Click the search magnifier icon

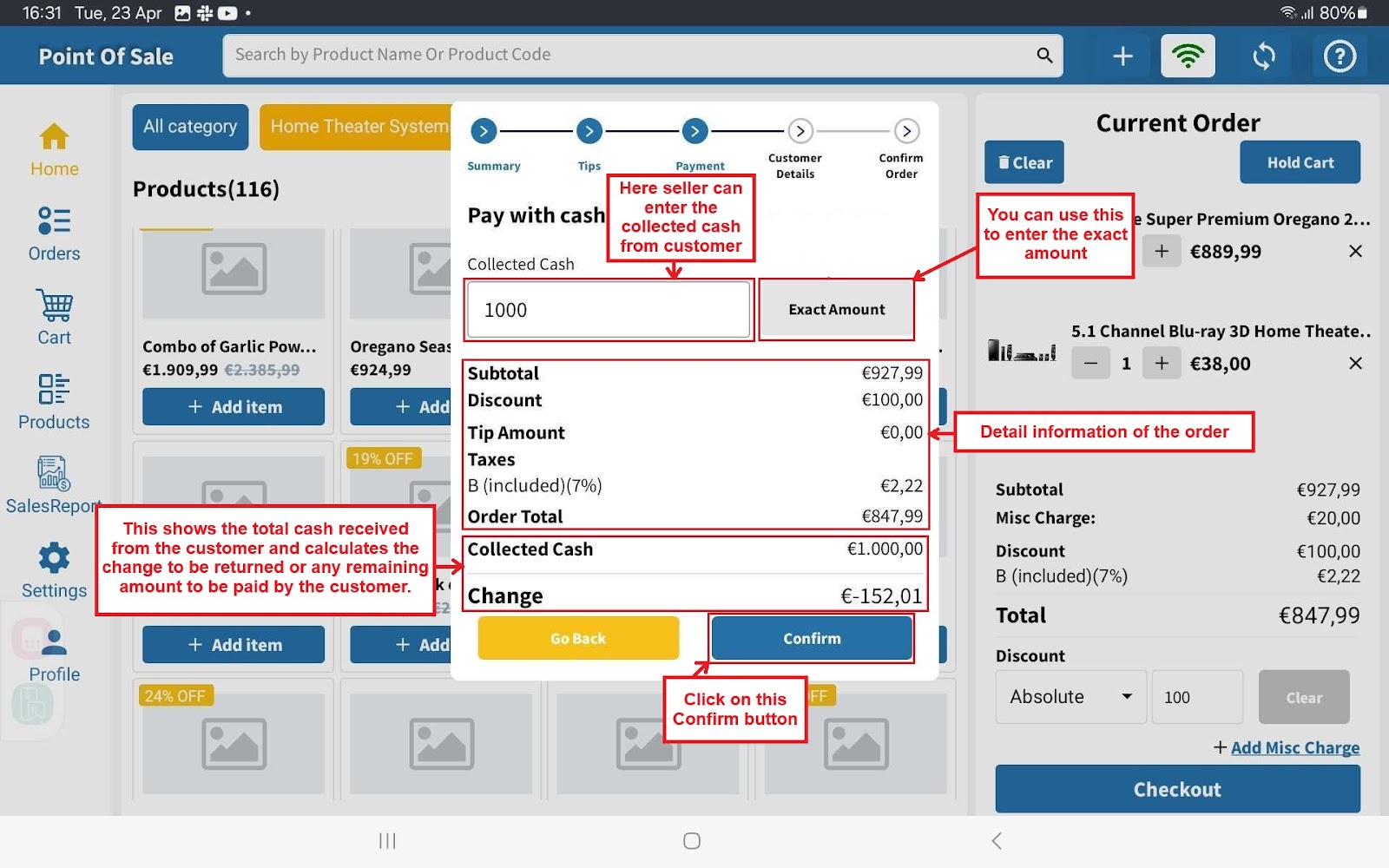click(1044, 56)
